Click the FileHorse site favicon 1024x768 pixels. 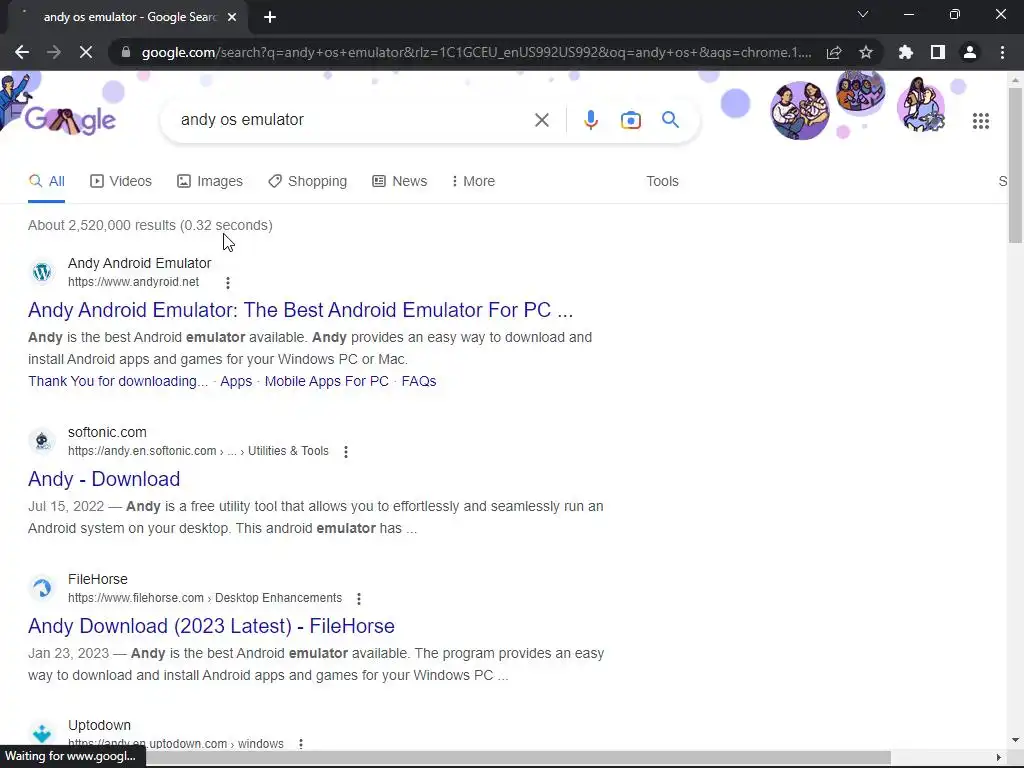pyautogui.click(x=42, y=588)
